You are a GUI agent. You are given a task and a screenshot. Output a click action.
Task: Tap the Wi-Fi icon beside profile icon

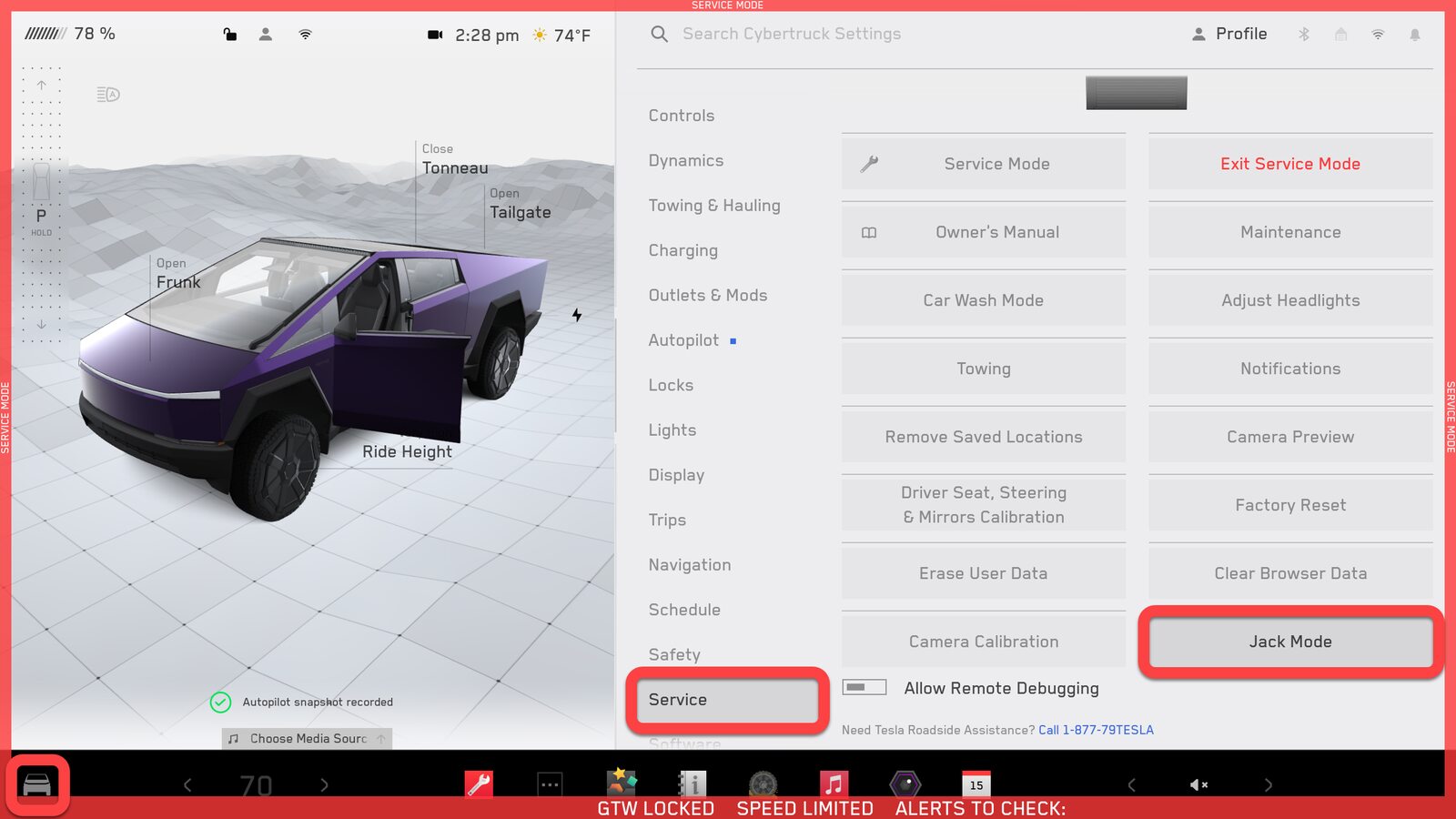click(x=305, y=35)
